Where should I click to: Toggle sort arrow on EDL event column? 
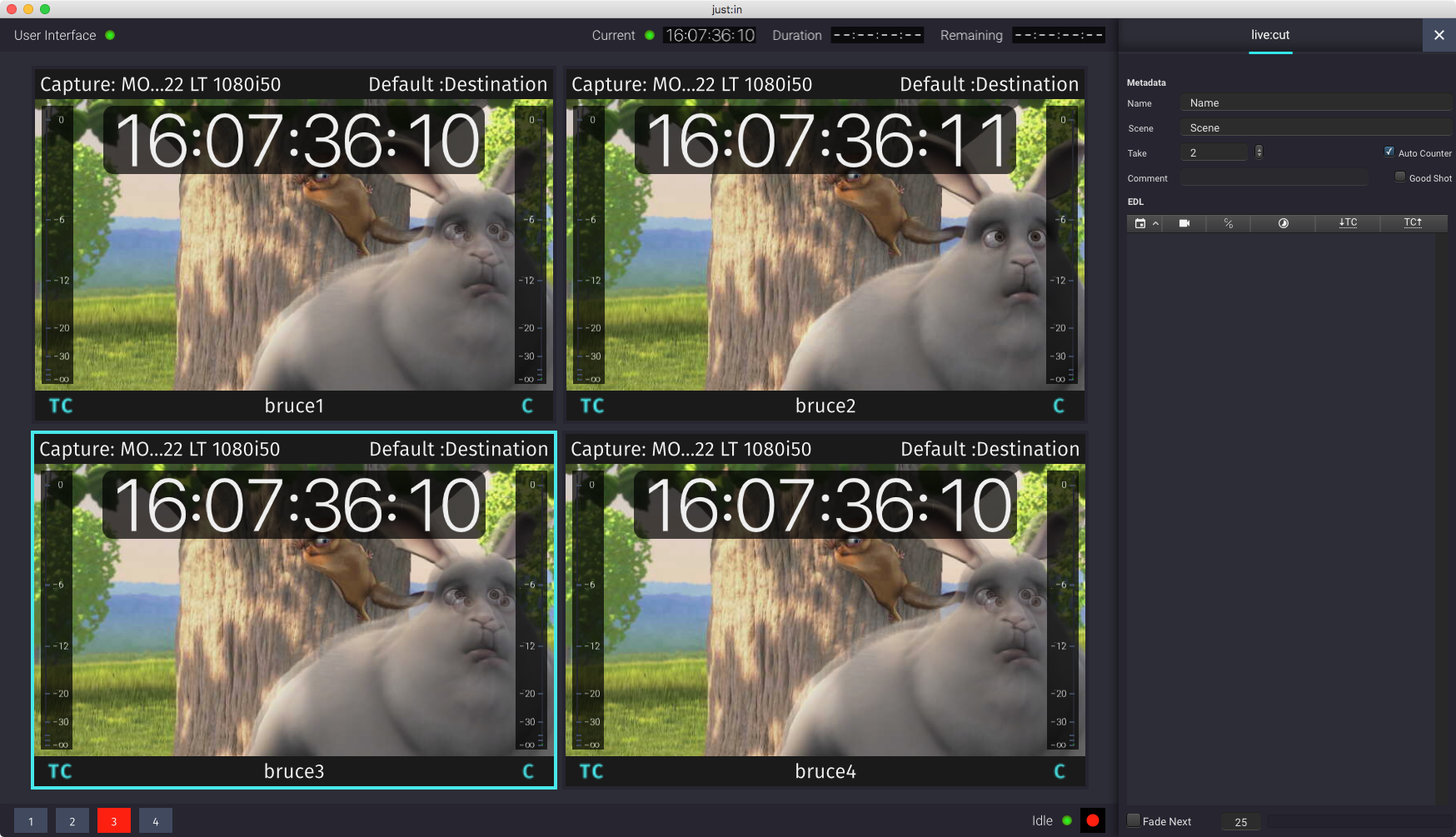[x=1156, y=223]
